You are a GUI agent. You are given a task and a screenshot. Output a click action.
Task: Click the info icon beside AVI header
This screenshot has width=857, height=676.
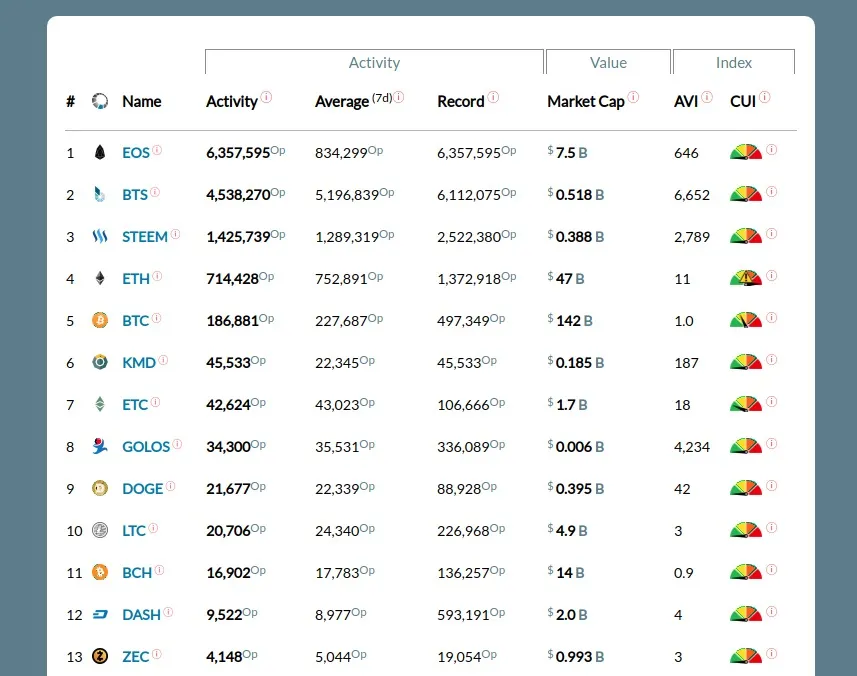pos(707,97)
